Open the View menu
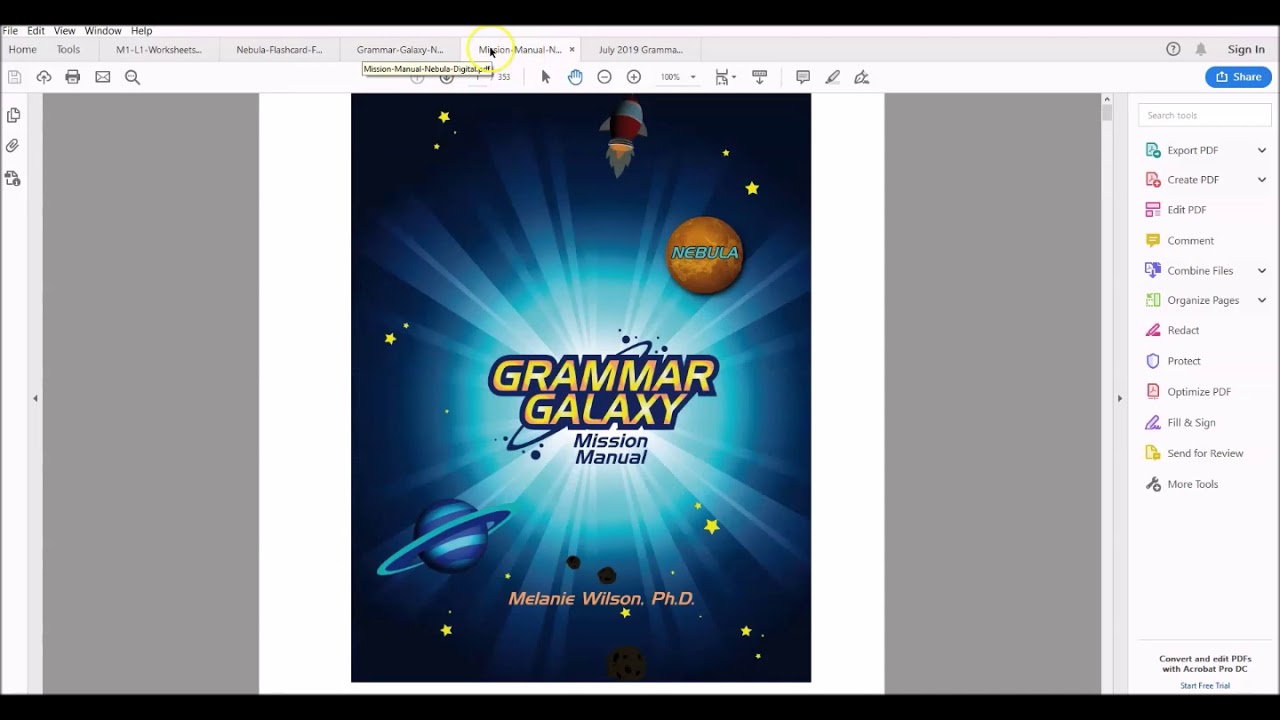This screenshot has height=720, width=1280. (64, 31)
